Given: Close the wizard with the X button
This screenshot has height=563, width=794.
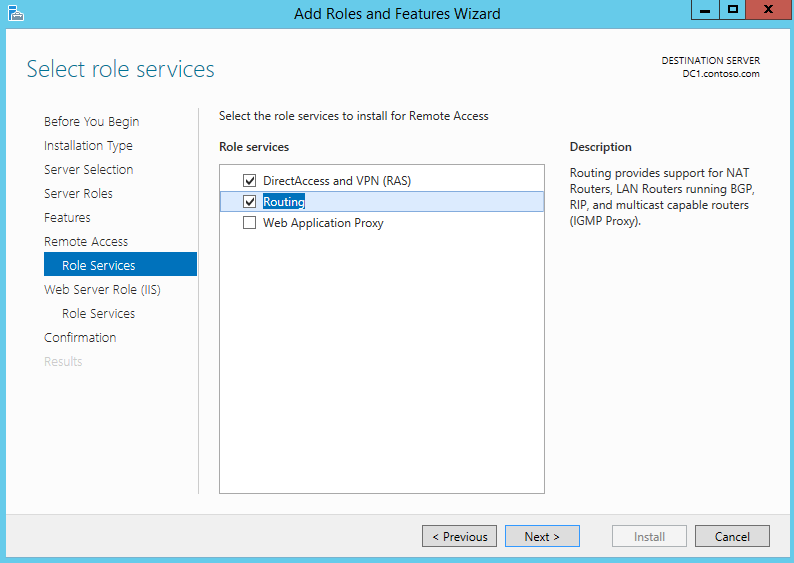Looking at the screenshot, I should [768, 10].
